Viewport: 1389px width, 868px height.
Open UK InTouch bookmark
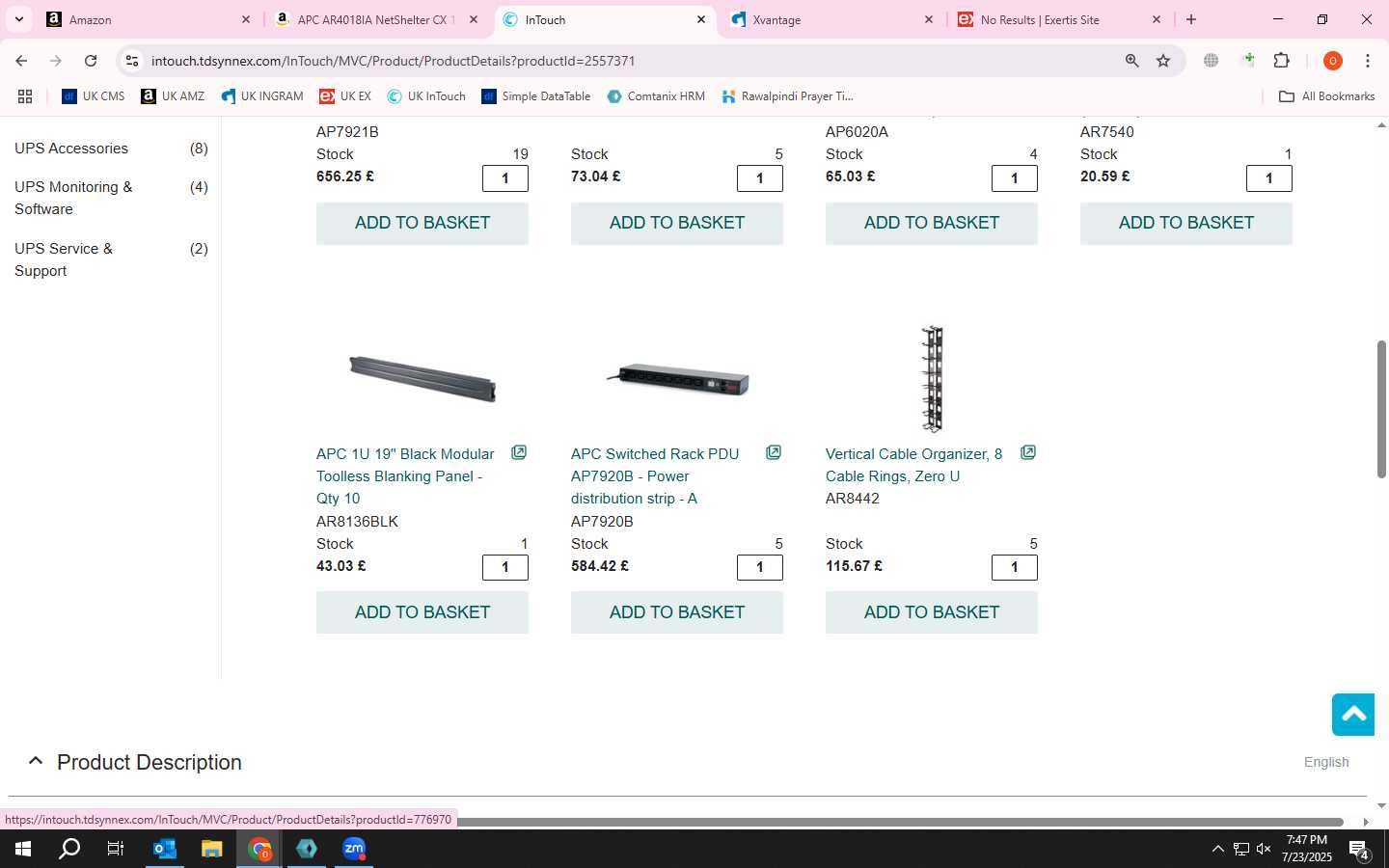click(426, 96)
